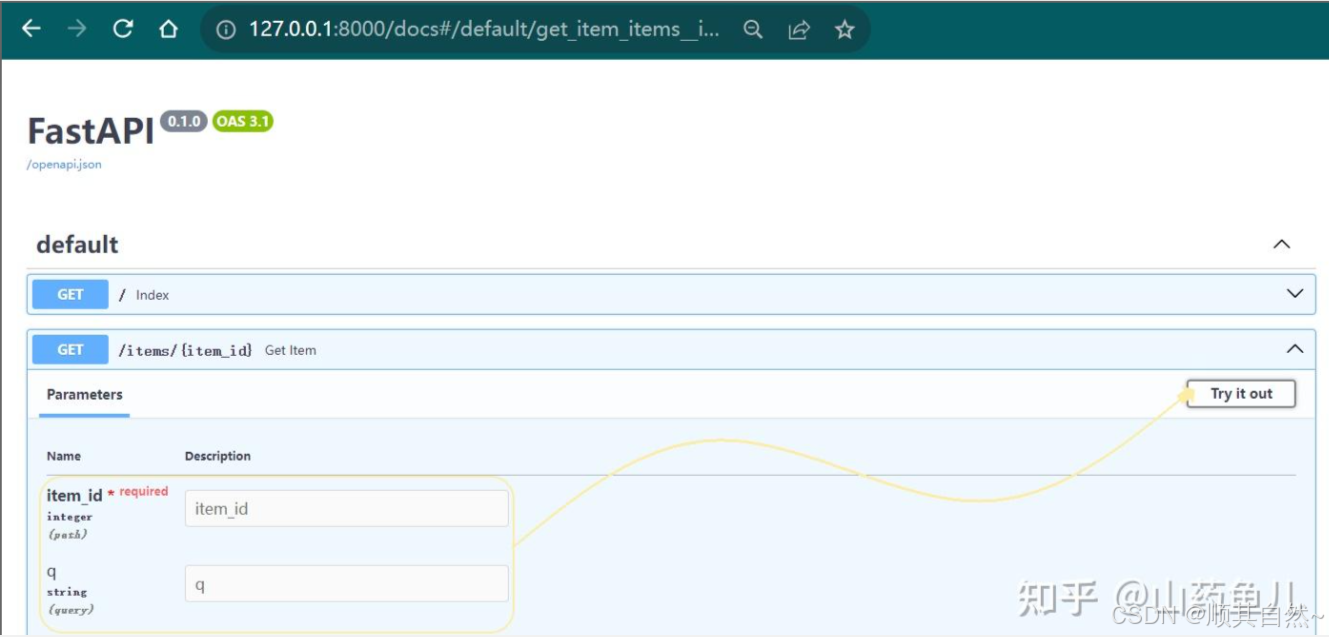Click the zoom magnifier icon in address bar
The height and width of the screenshot is (637, 1329).
752,29
